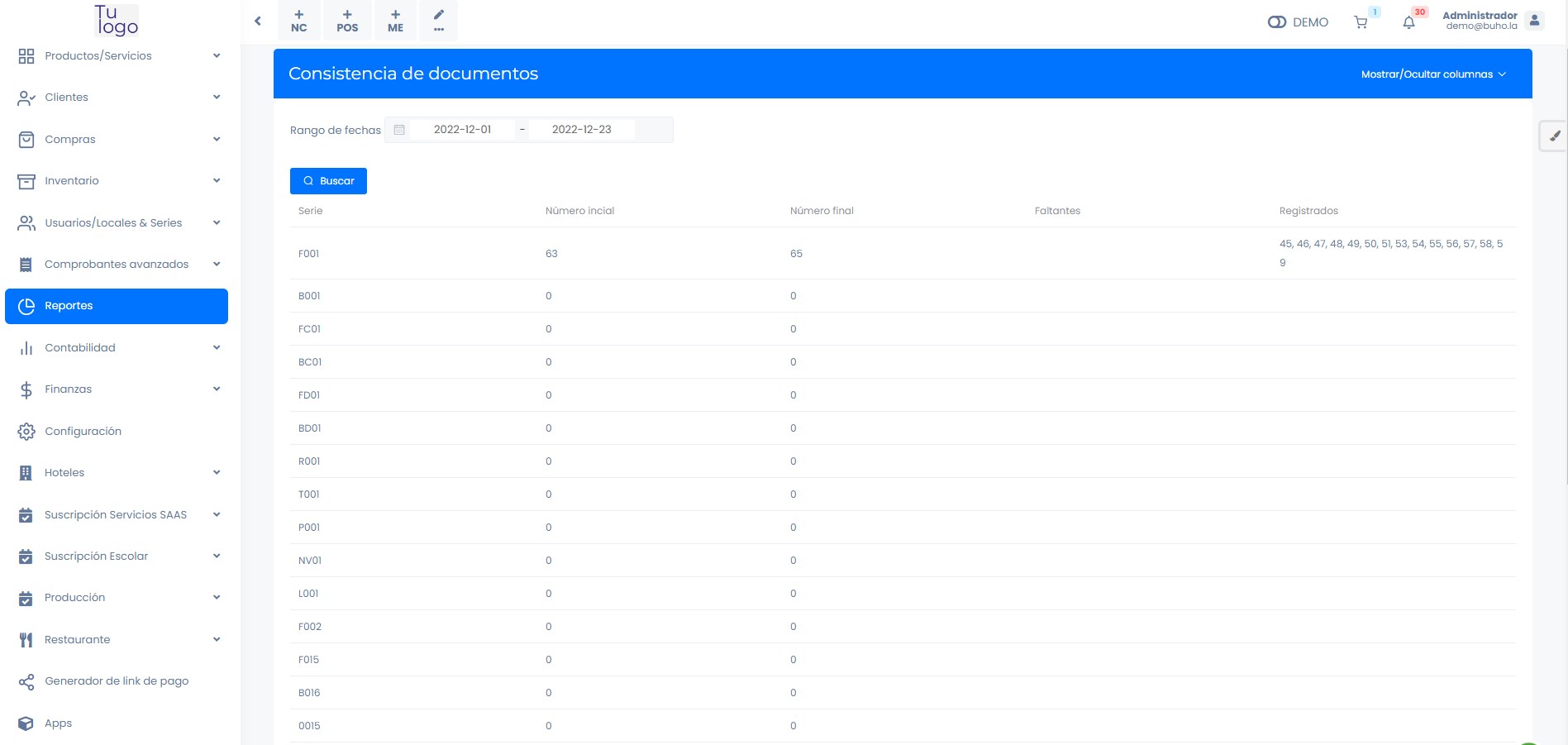
Task: Click the Generador de link de pago share icon
Action: (x=26, y=681)
